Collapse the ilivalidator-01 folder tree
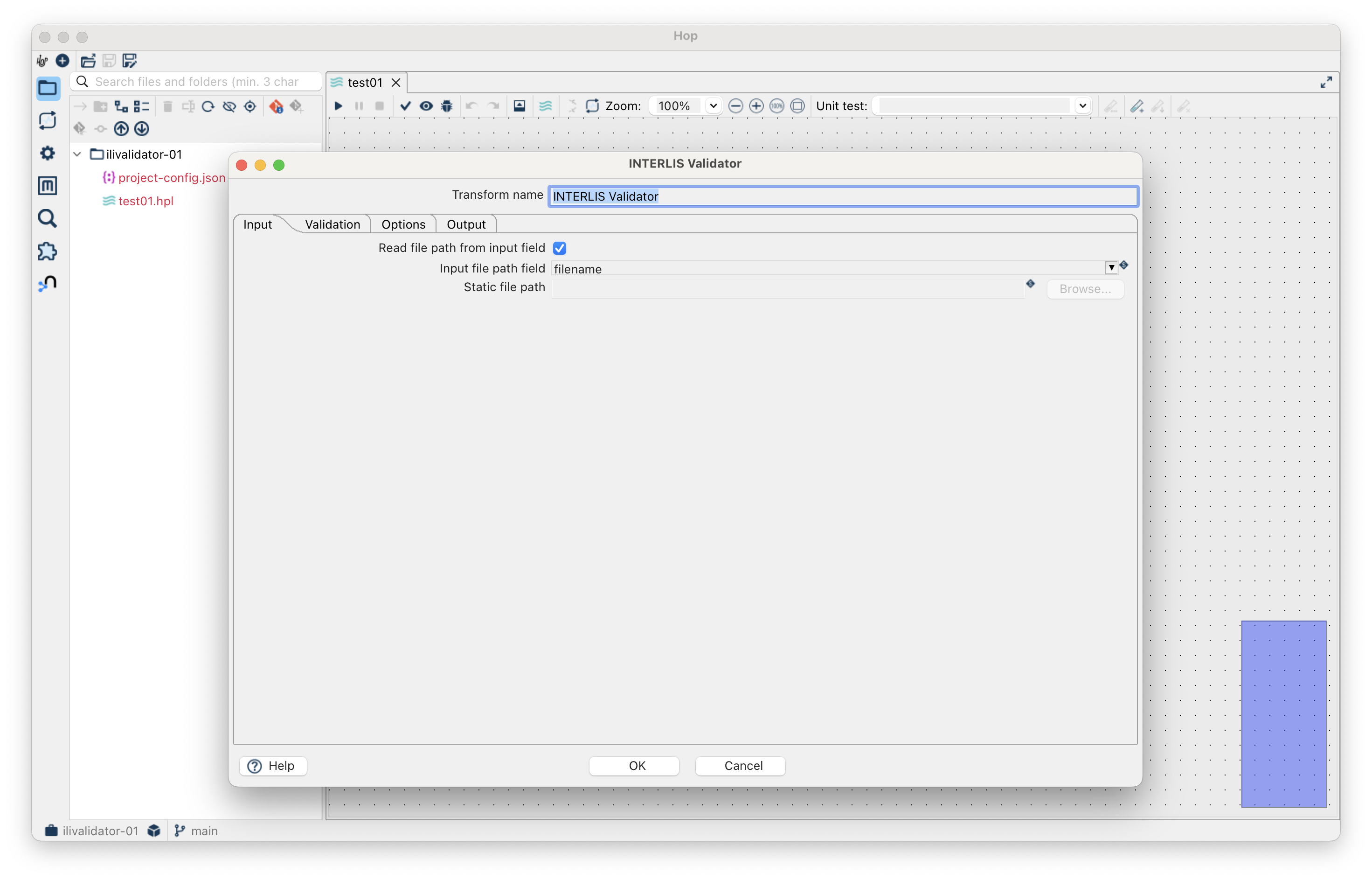Image resolution: width=1372 pixels, height=880 pixels. (78, 154)
